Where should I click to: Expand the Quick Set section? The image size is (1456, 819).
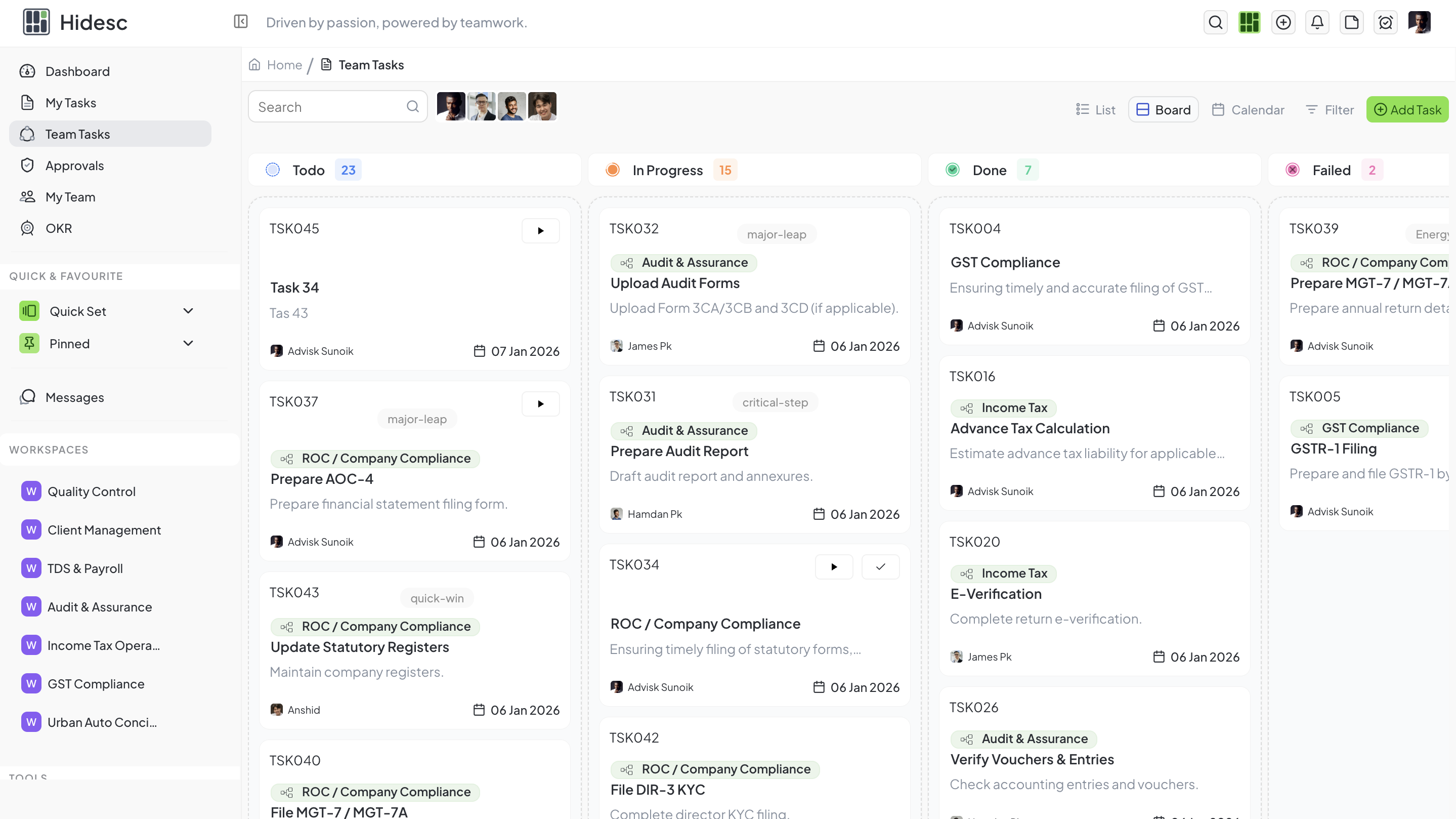(188, 310)
